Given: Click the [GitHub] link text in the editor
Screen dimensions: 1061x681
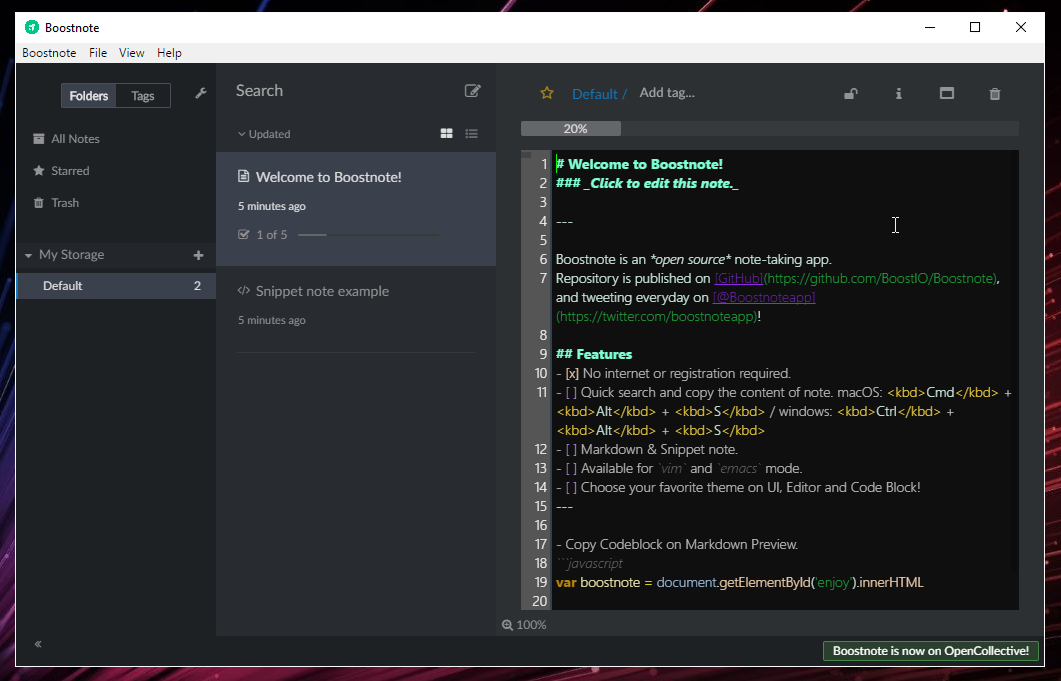Looking at the screenshot, I should pyautogui.click(x=738, y=278).
